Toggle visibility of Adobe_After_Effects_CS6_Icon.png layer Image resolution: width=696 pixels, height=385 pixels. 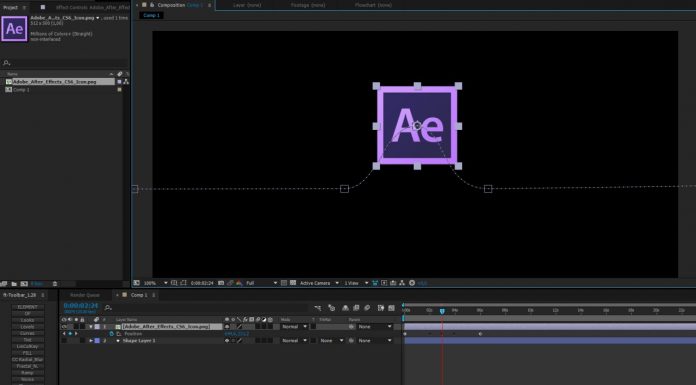pyautogui.click(x=64, y=326)
